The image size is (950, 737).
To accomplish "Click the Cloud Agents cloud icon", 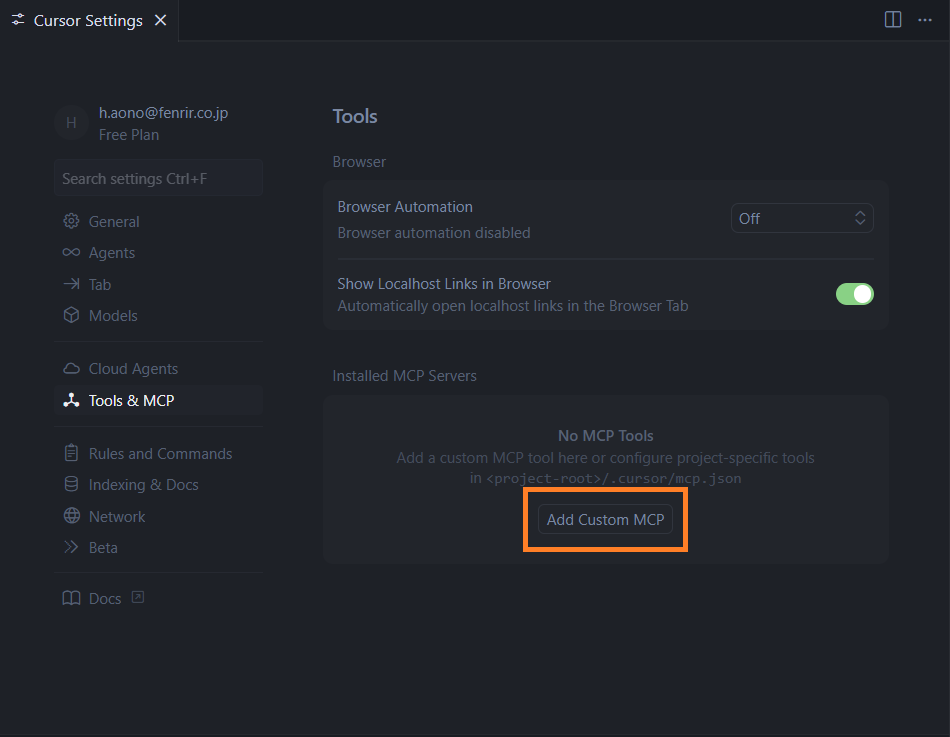I will click(71, 369).
